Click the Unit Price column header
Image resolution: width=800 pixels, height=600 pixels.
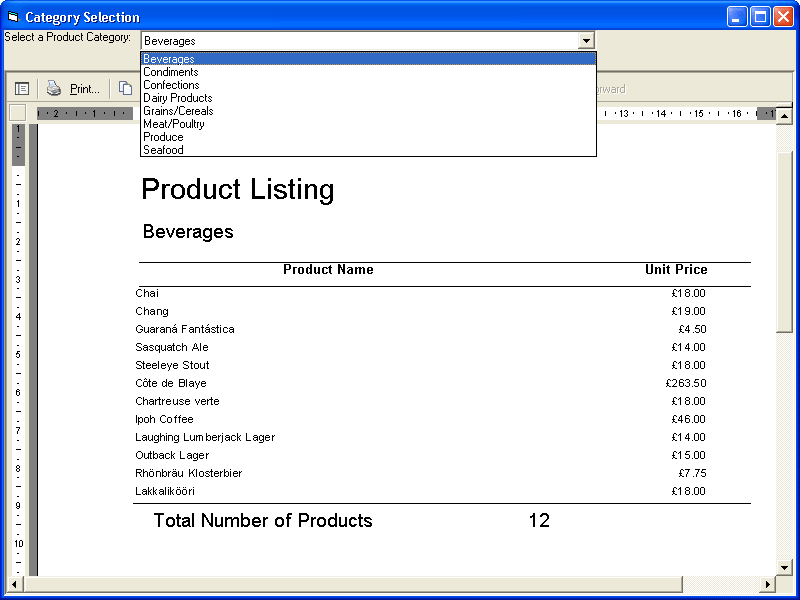tap(676, 269)
